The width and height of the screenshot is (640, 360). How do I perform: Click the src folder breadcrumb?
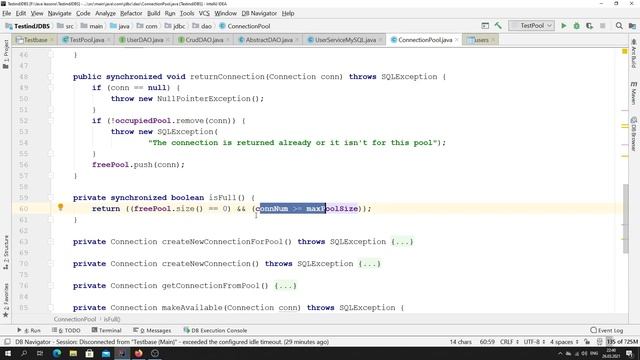65,26
